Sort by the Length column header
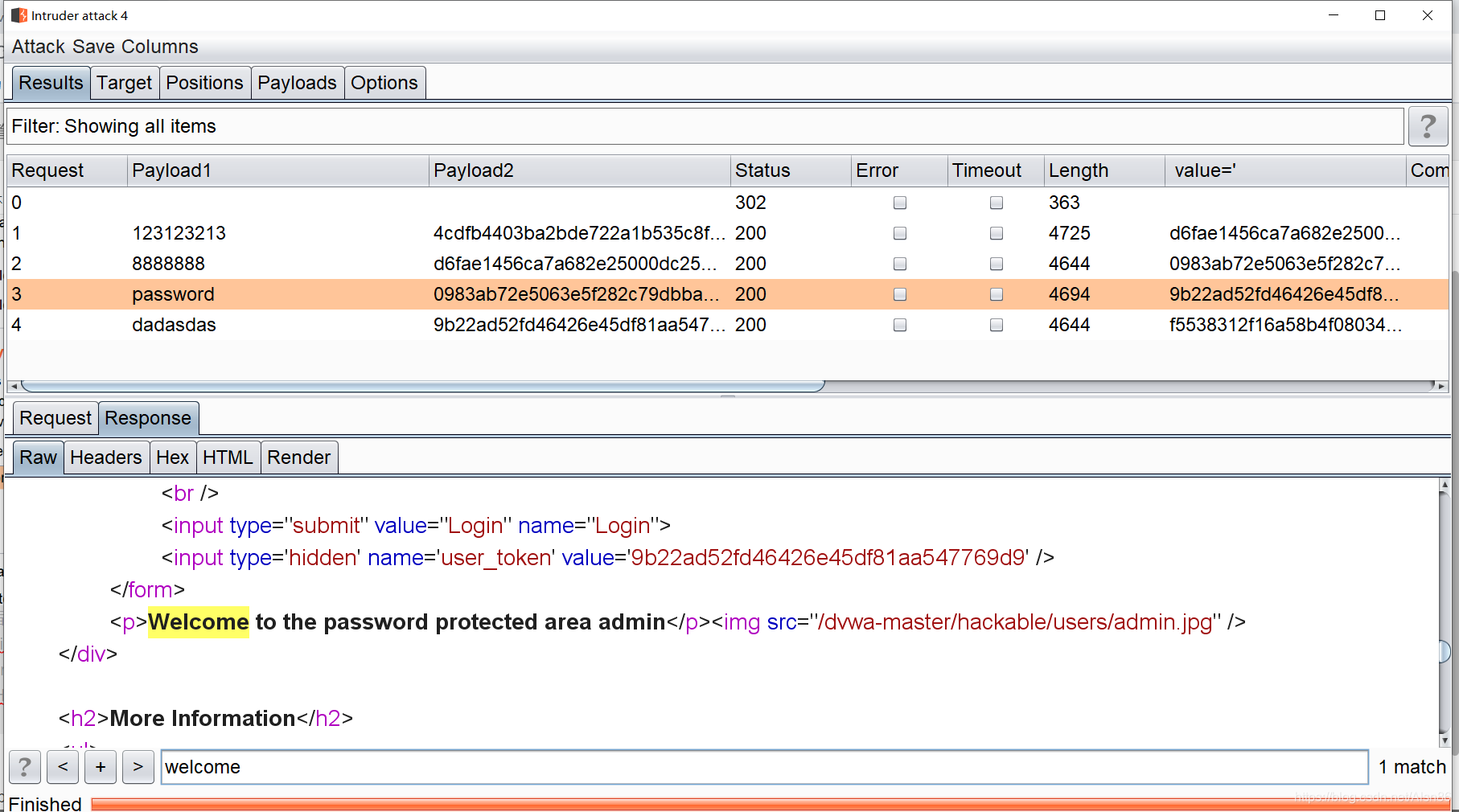 coord(1104,170)
